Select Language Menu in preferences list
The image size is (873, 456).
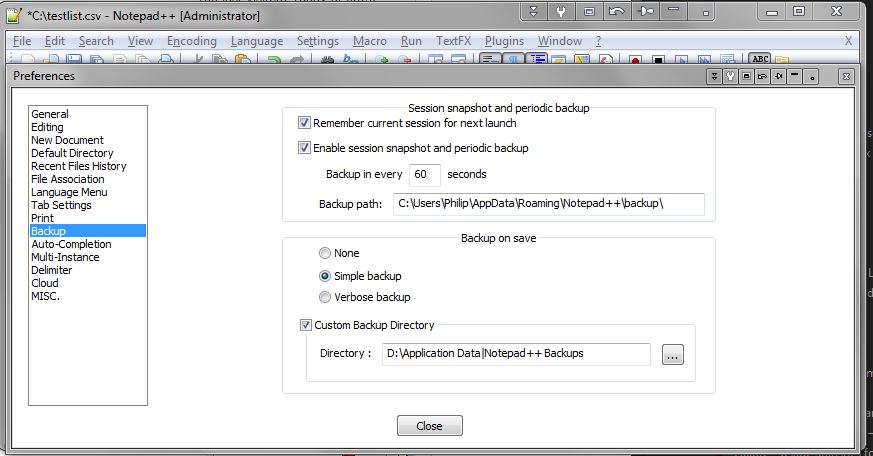tap(70, 192)
